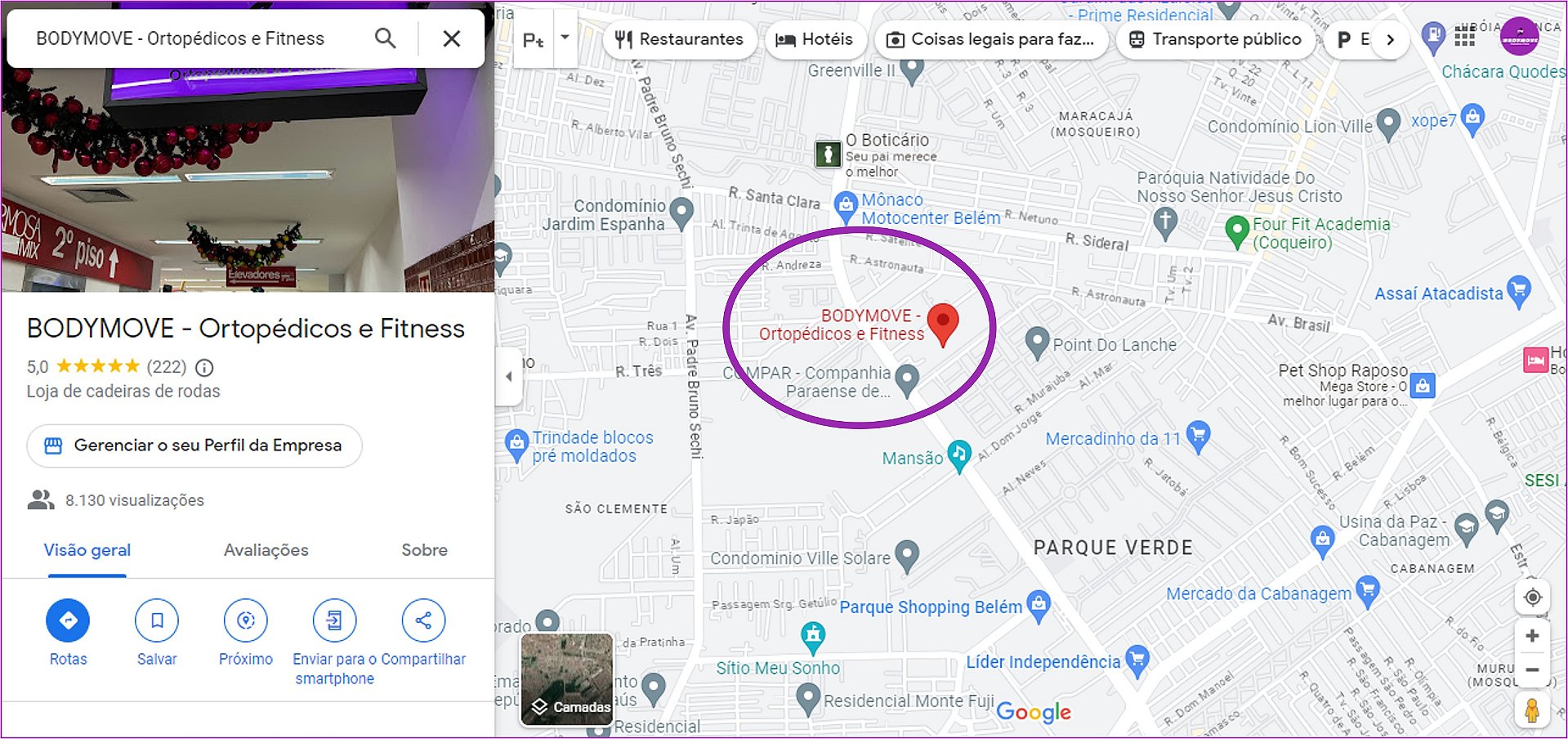Open the Sobre tab
Image resolution: width=1568 pixels, height=739 pixels.
point(424,550)
